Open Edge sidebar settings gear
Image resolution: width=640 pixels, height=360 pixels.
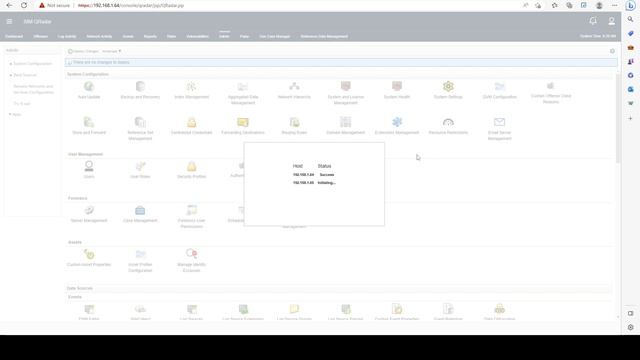point(631,327)
